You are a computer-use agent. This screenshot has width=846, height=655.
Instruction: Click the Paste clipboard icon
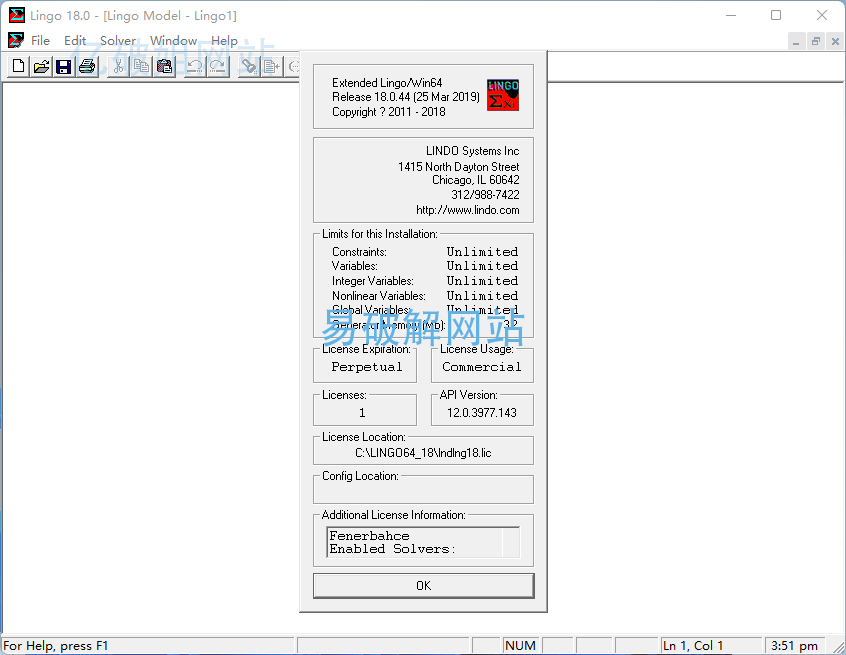(165, 67)
